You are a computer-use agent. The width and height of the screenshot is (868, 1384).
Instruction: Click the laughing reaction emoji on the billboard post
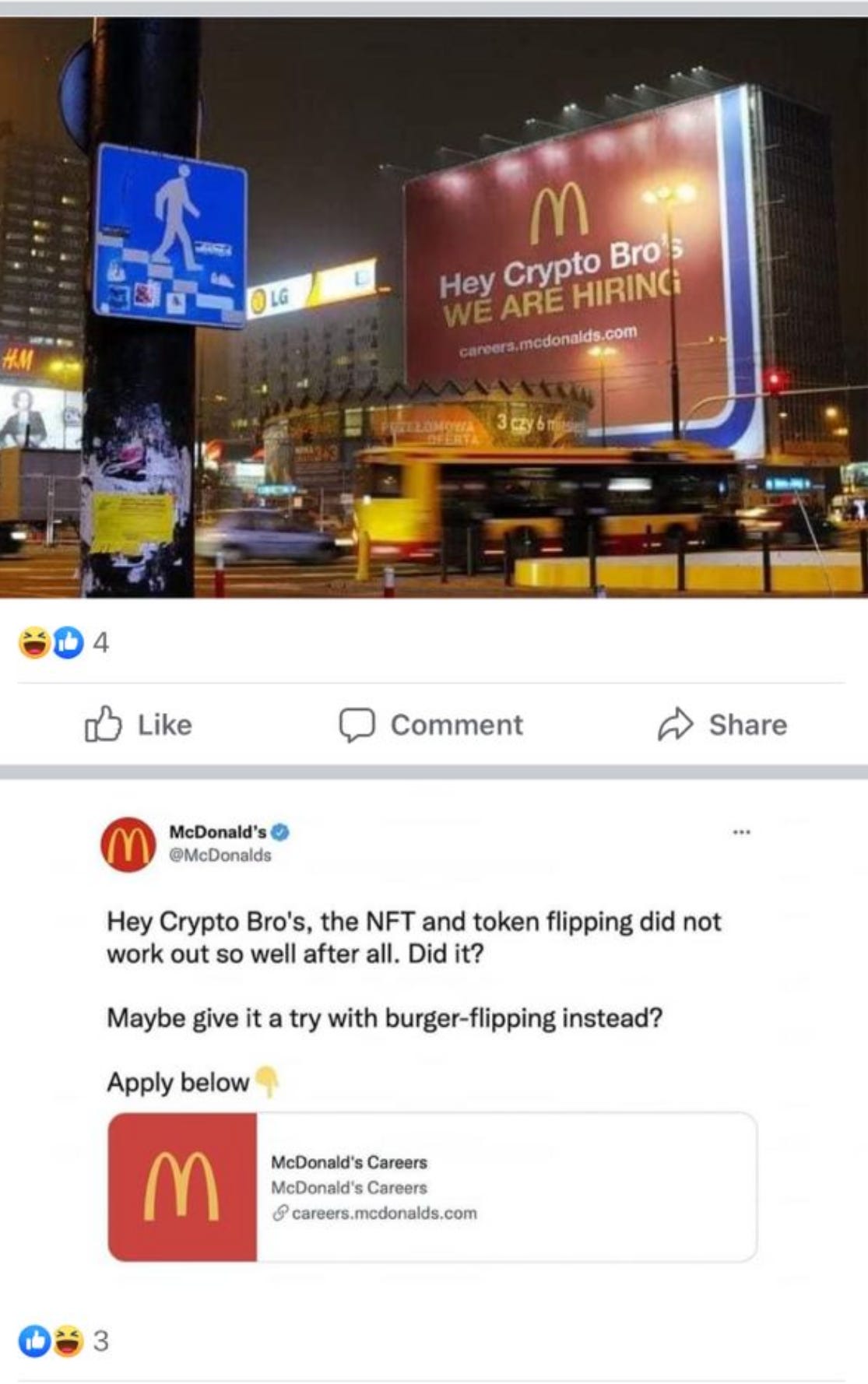pyautogui.click(x=35, y=642)
